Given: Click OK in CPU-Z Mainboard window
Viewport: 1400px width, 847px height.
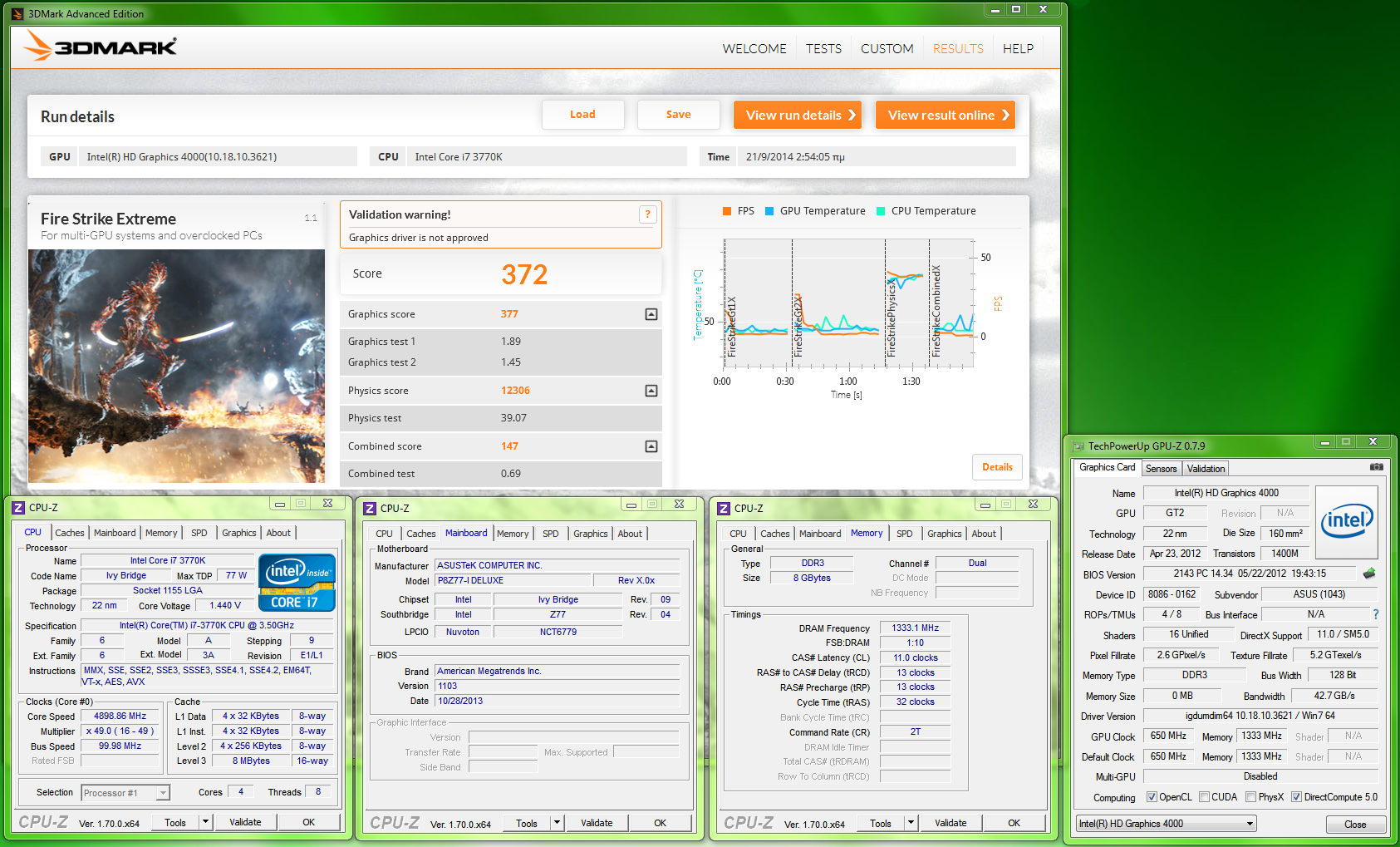Looking at the screenshot, I should point(660,823).
